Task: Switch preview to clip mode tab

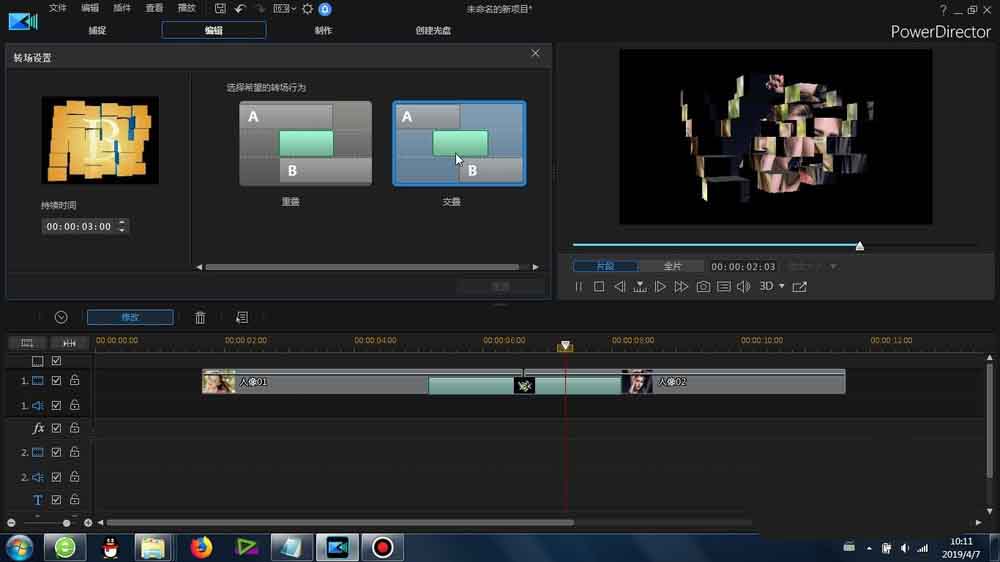Action: pos(605,266)
